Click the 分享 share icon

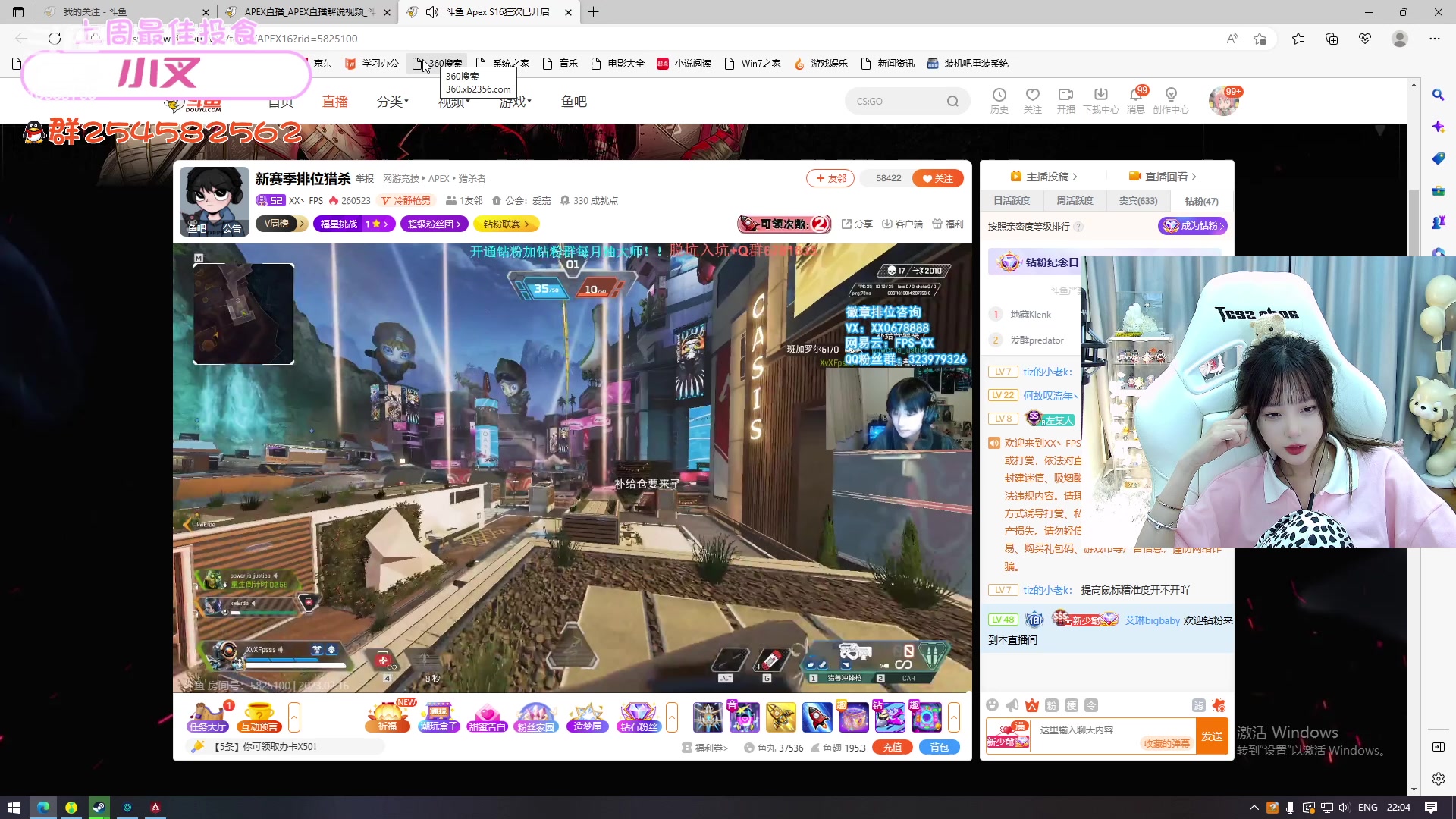[857, 224]
